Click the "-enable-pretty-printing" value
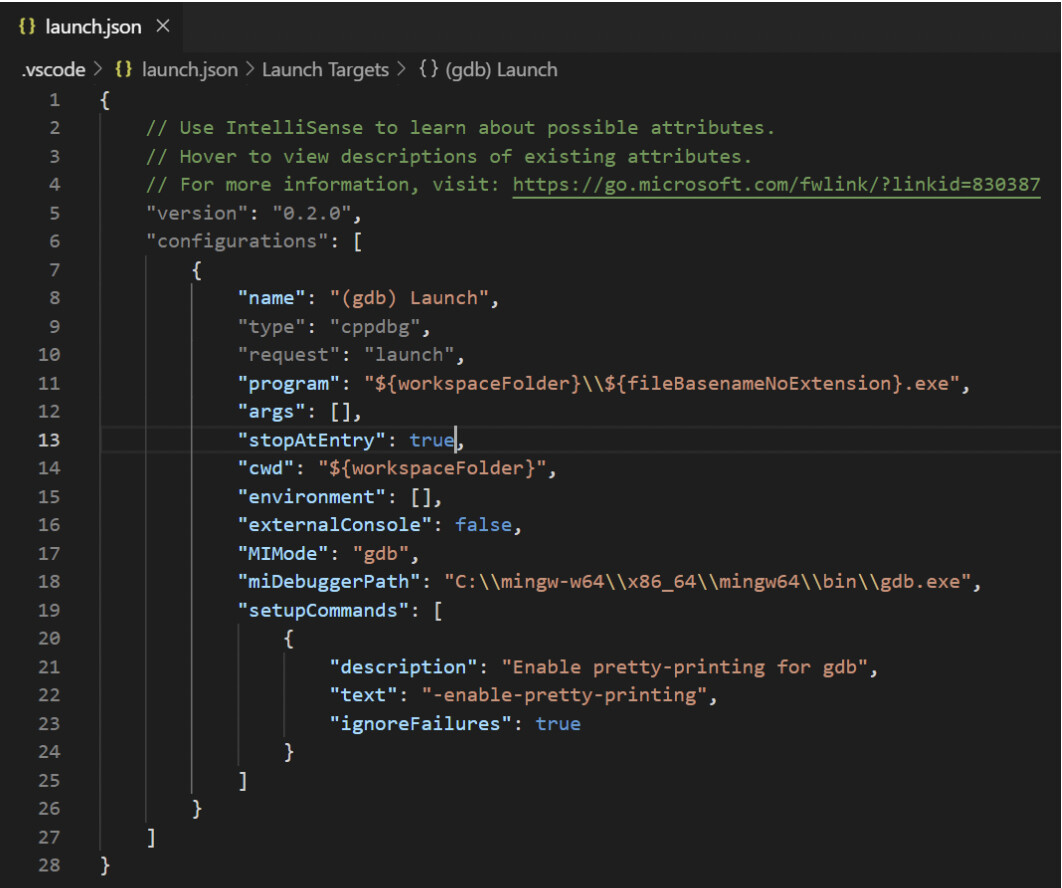1062x888 pixels. [x=564, y=695]
